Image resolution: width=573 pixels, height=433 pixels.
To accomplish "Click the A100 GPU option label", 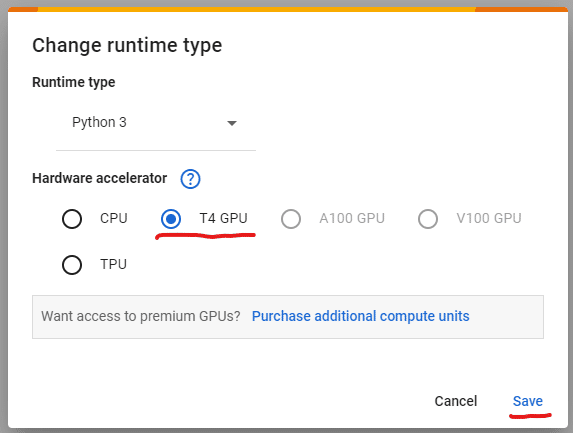I will pyautogui.click(x=352, y=218).
